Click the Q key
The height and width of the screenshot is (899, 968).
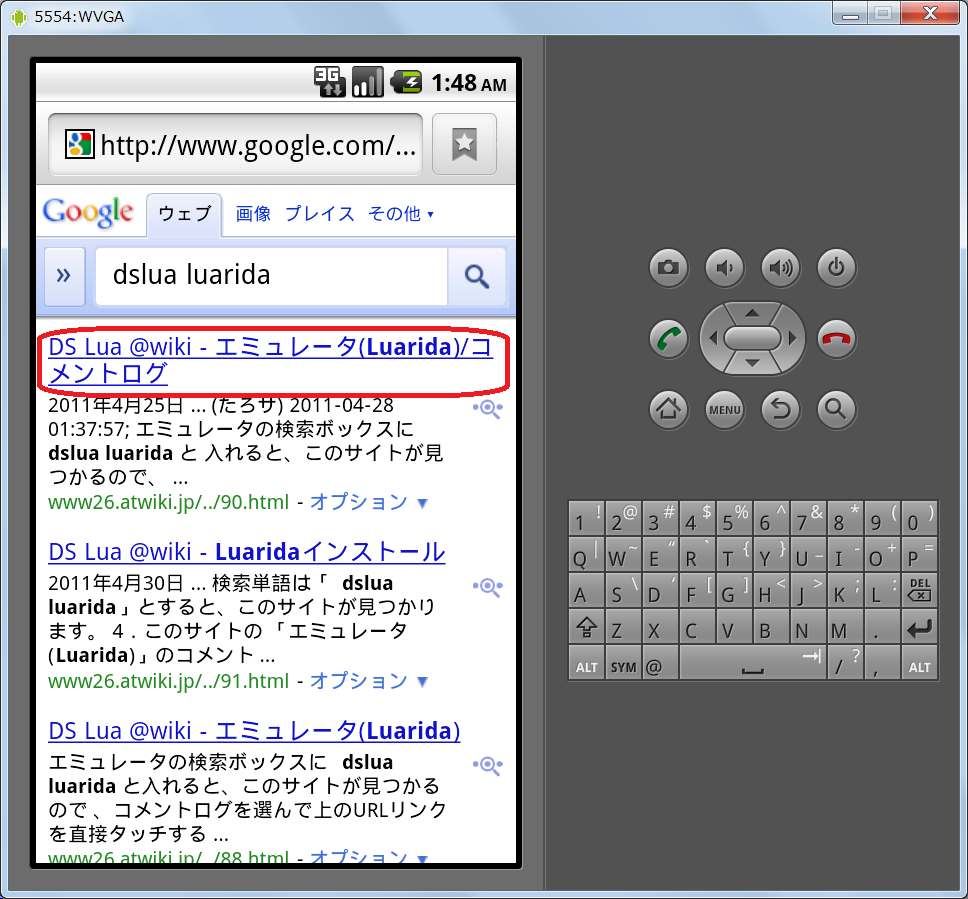tap(586, 556)
